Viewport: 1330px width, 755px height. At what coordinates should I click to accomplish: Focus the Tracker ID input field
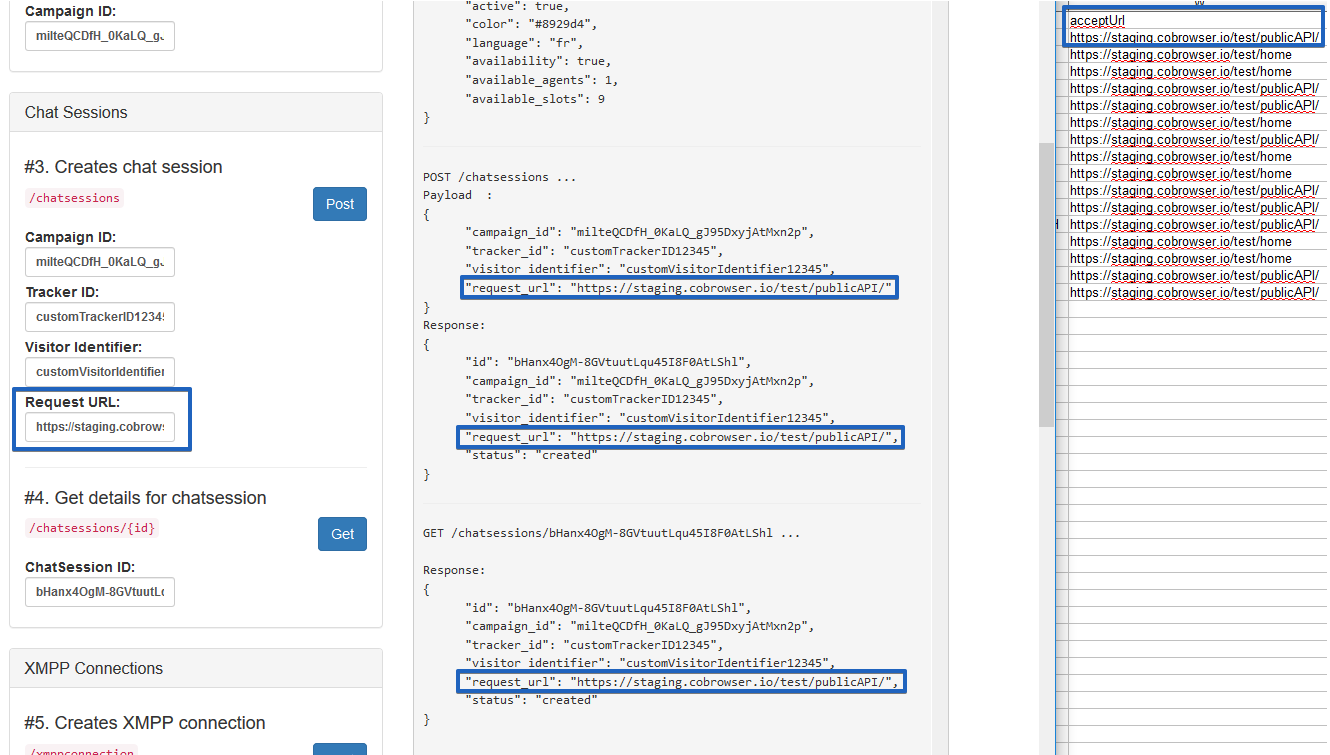click(100, 316)
